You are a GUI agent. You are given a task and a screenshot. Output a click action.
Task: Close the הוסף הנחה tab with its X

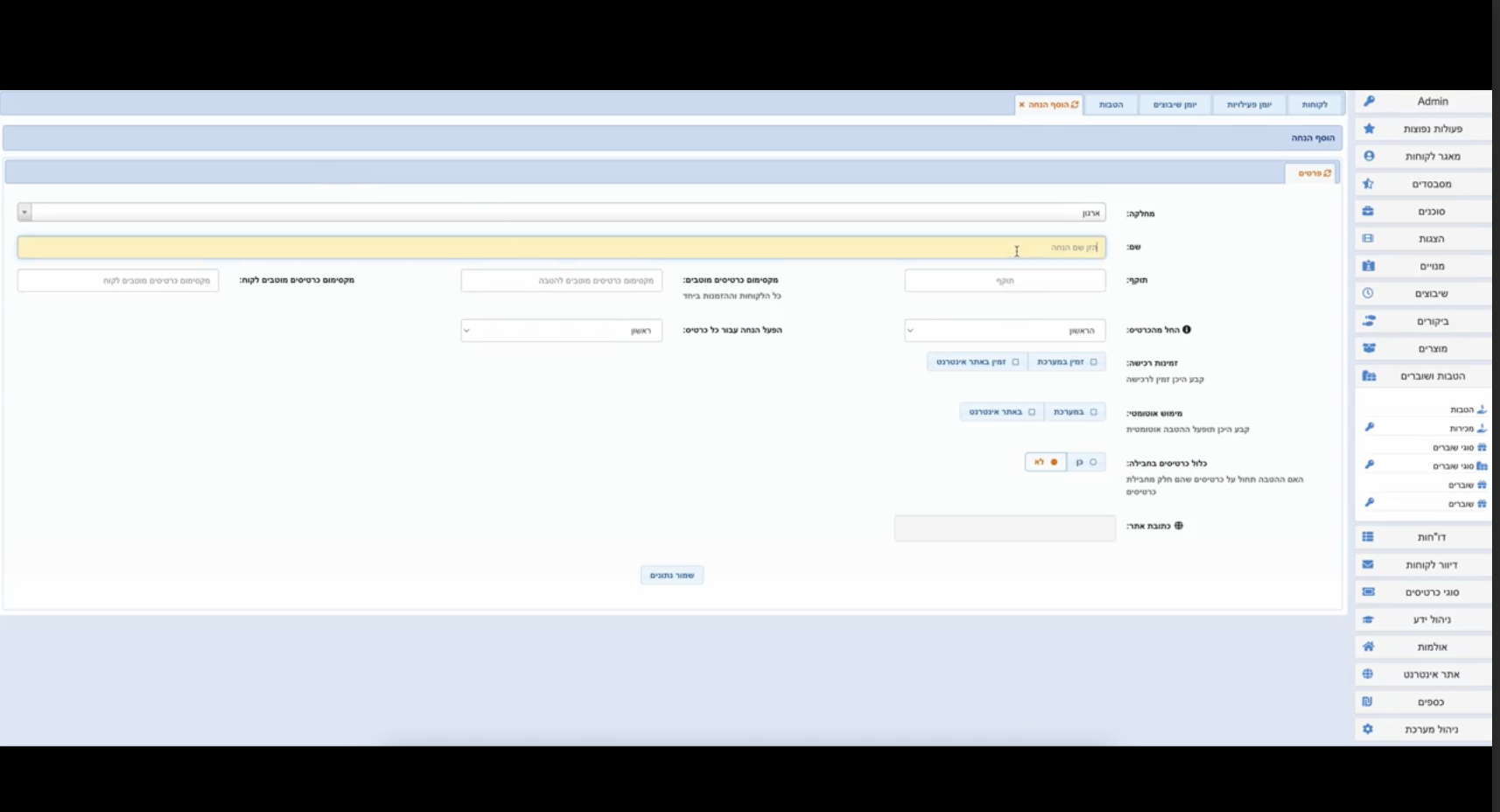[x=1021, y=104]
